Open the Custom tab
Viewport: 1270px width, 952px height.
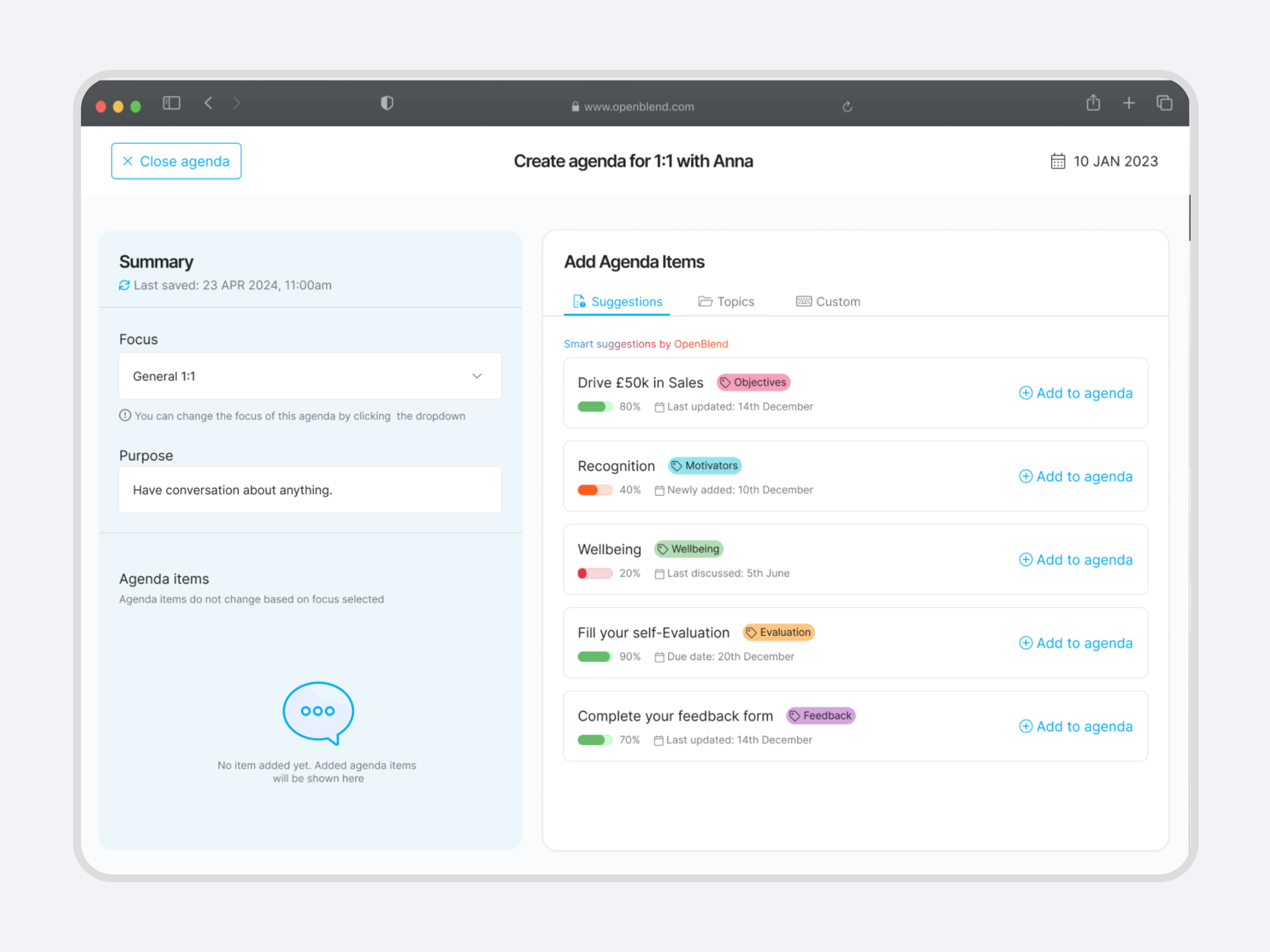coord(828,302)
